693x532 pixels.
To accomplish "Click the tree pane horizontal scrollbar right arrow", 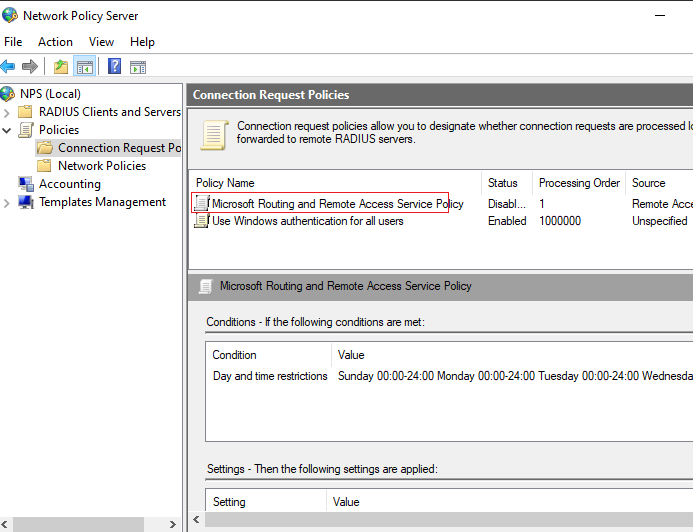I will [172, 524].
